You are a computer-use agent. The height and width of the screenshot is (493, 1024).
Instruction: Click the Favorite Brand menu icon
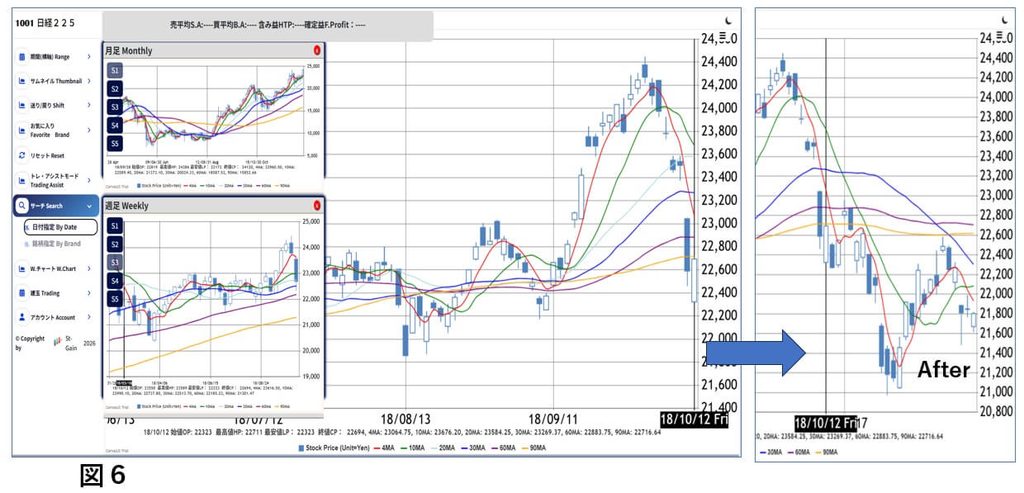[22, 129]
